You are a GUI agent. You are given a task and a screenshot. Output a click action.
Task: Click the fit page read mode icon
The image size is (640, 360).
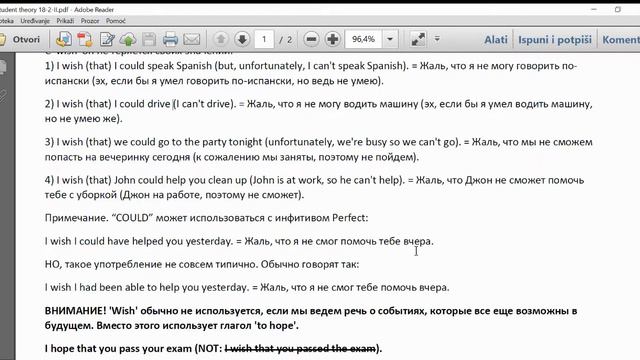point(418,39)
